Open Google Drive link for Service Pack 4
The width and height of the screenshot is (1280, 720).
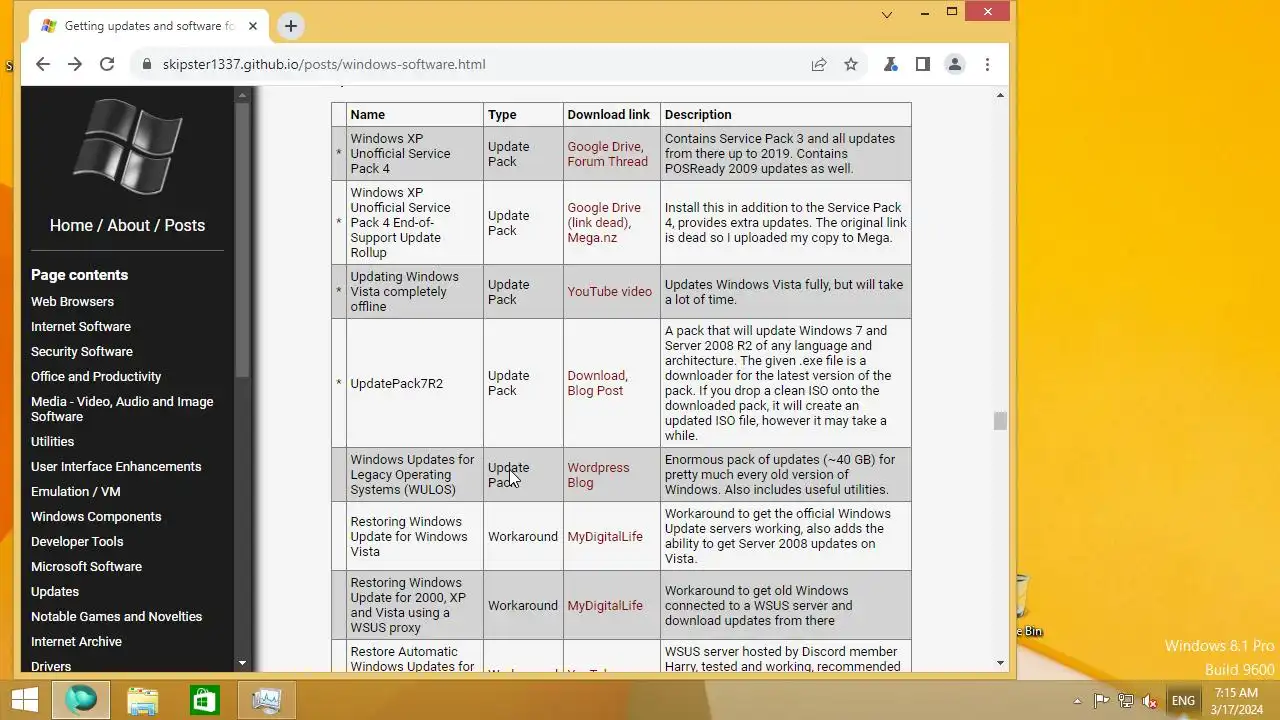[604, 146]
